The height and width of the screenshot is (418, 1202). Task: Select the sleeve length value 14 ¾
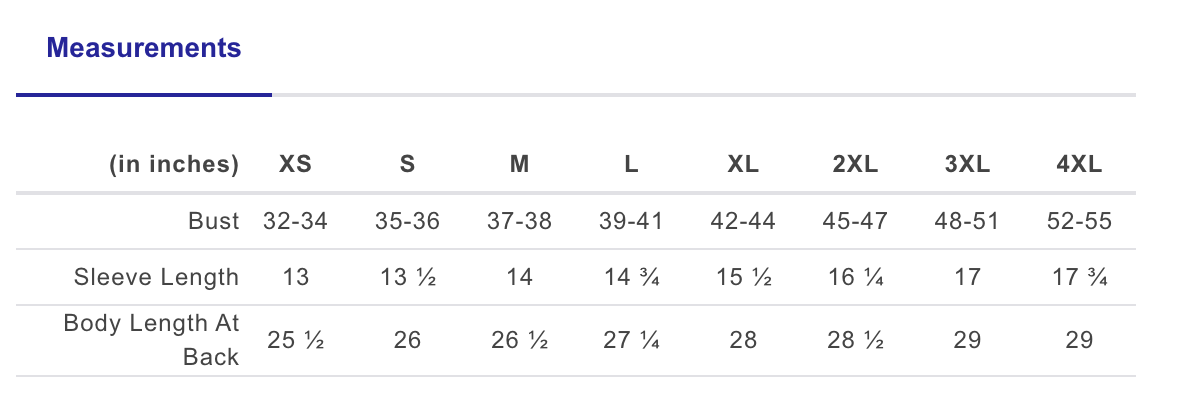tap(631, 277)
